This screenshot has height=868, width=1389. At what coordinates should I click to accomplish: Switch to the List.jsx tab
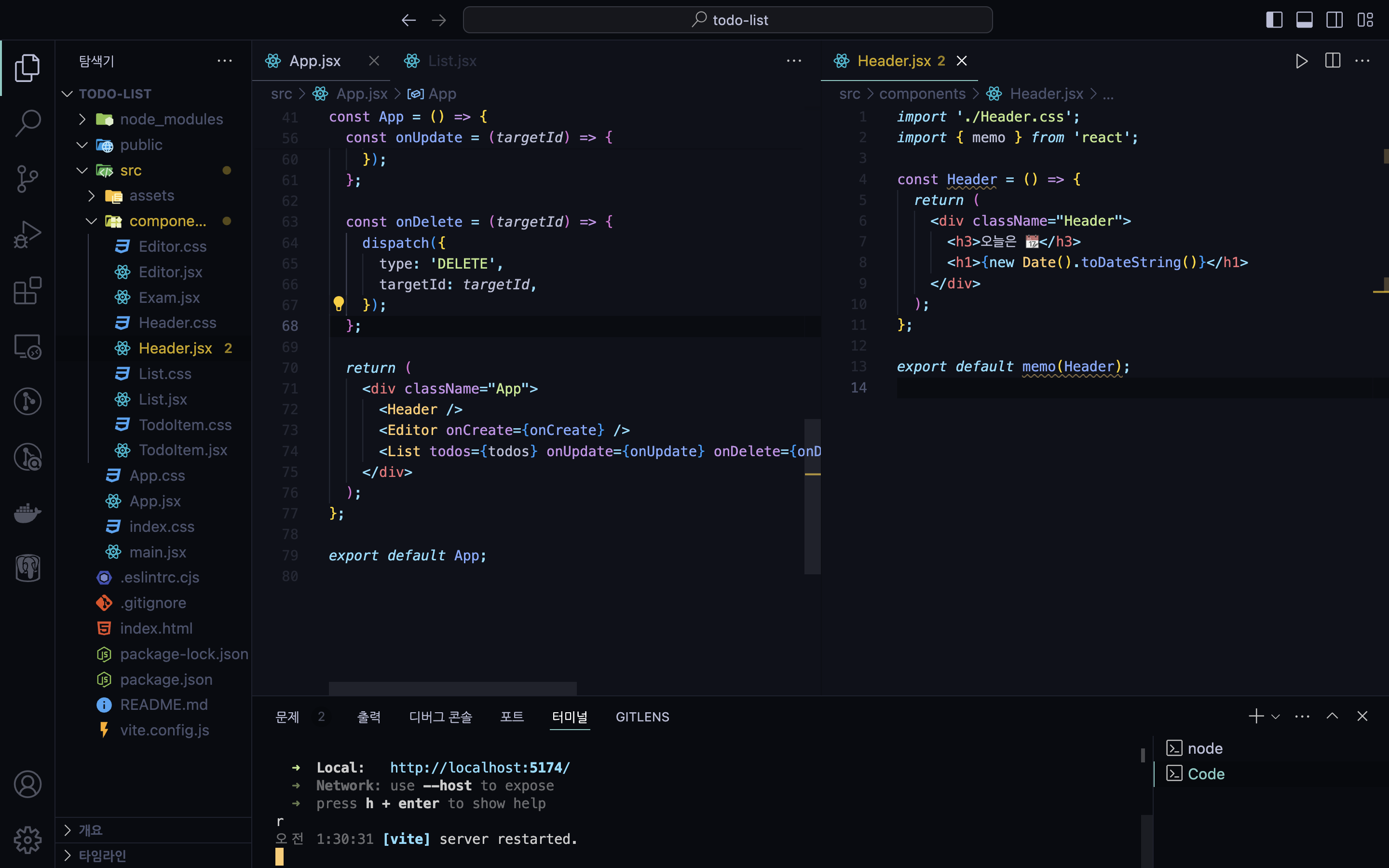[452, 61]
